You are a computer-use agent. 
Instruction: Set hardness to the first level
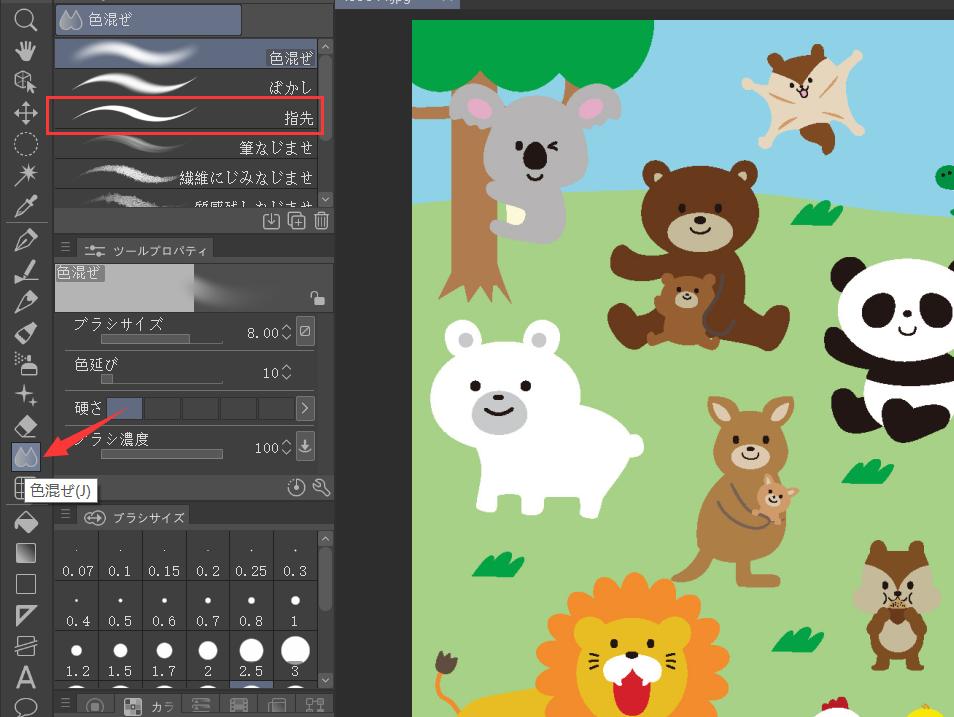[x=125, y=408]
